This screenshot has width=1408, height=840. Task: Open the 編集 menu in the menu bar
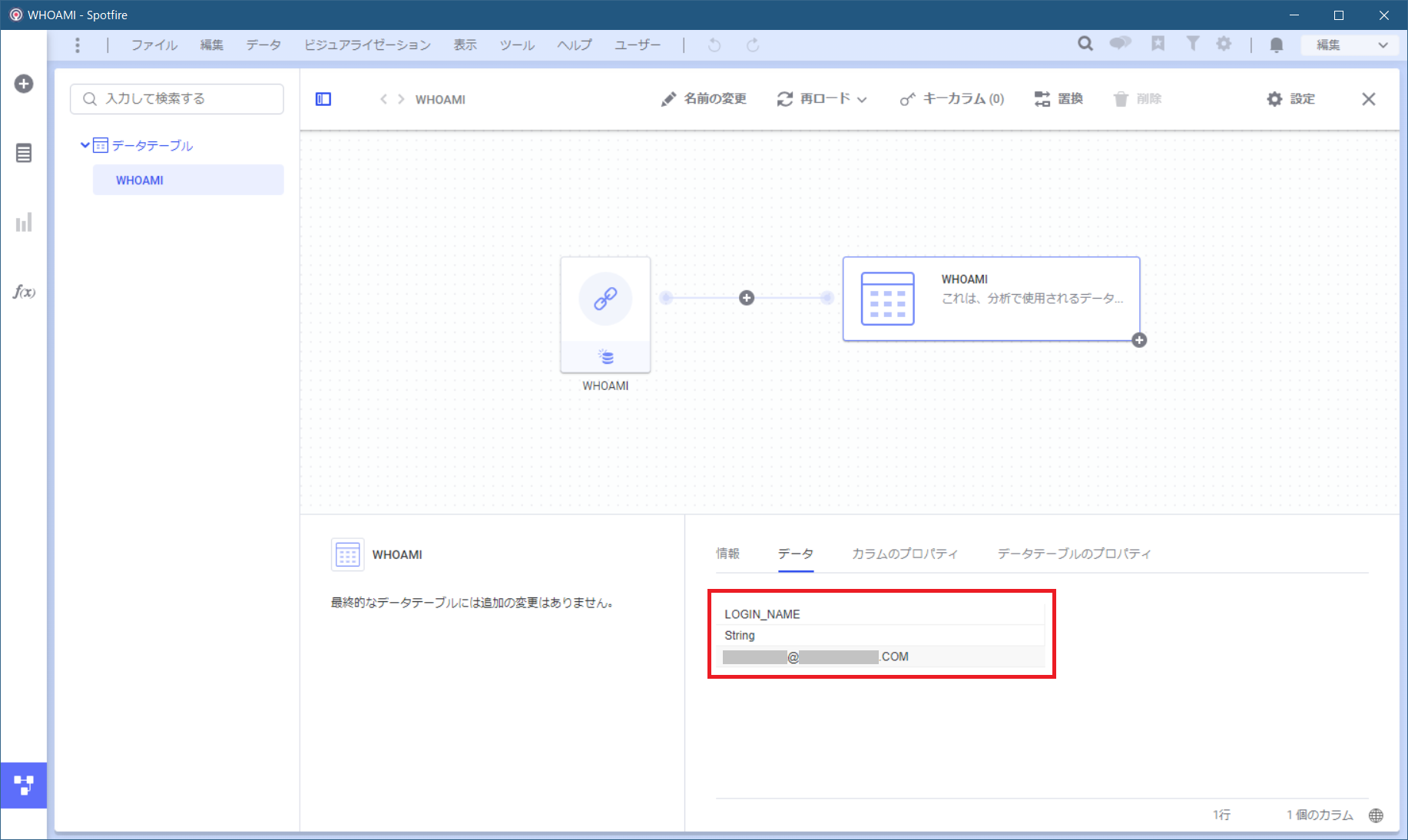point(211,45)
